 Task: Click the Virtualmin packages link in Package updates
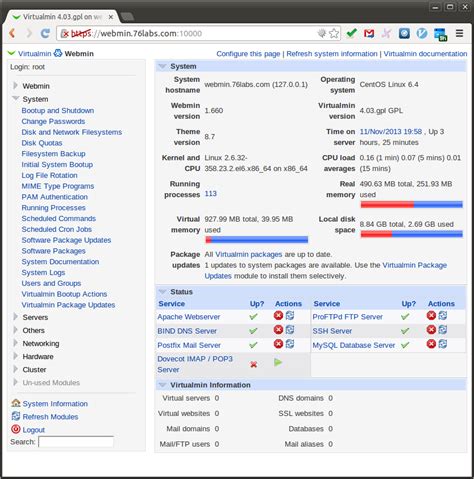pos(248,254)
